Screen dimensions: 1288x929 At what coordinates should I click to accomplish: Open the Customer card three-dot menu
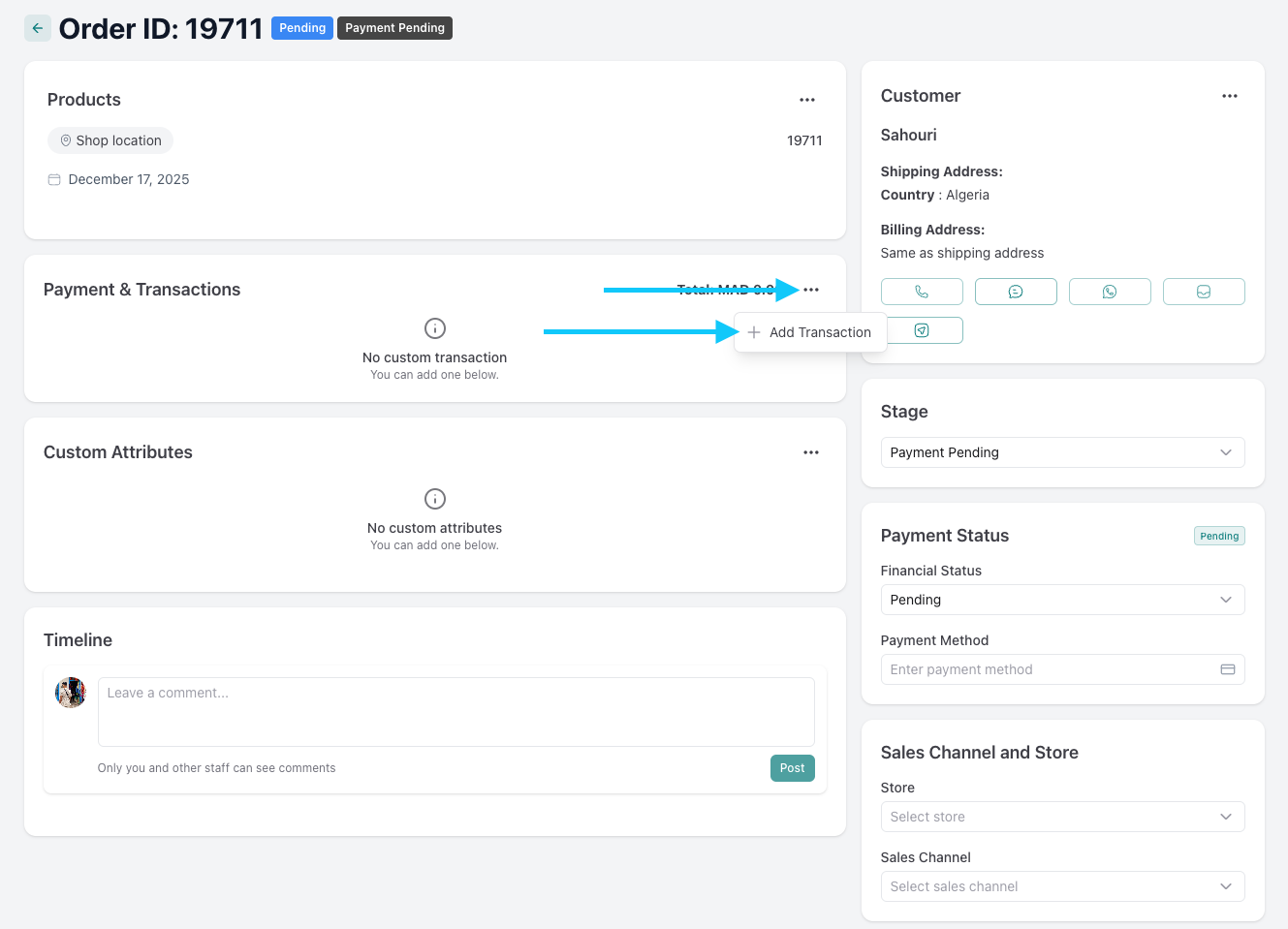click(x=1229, y=96)
